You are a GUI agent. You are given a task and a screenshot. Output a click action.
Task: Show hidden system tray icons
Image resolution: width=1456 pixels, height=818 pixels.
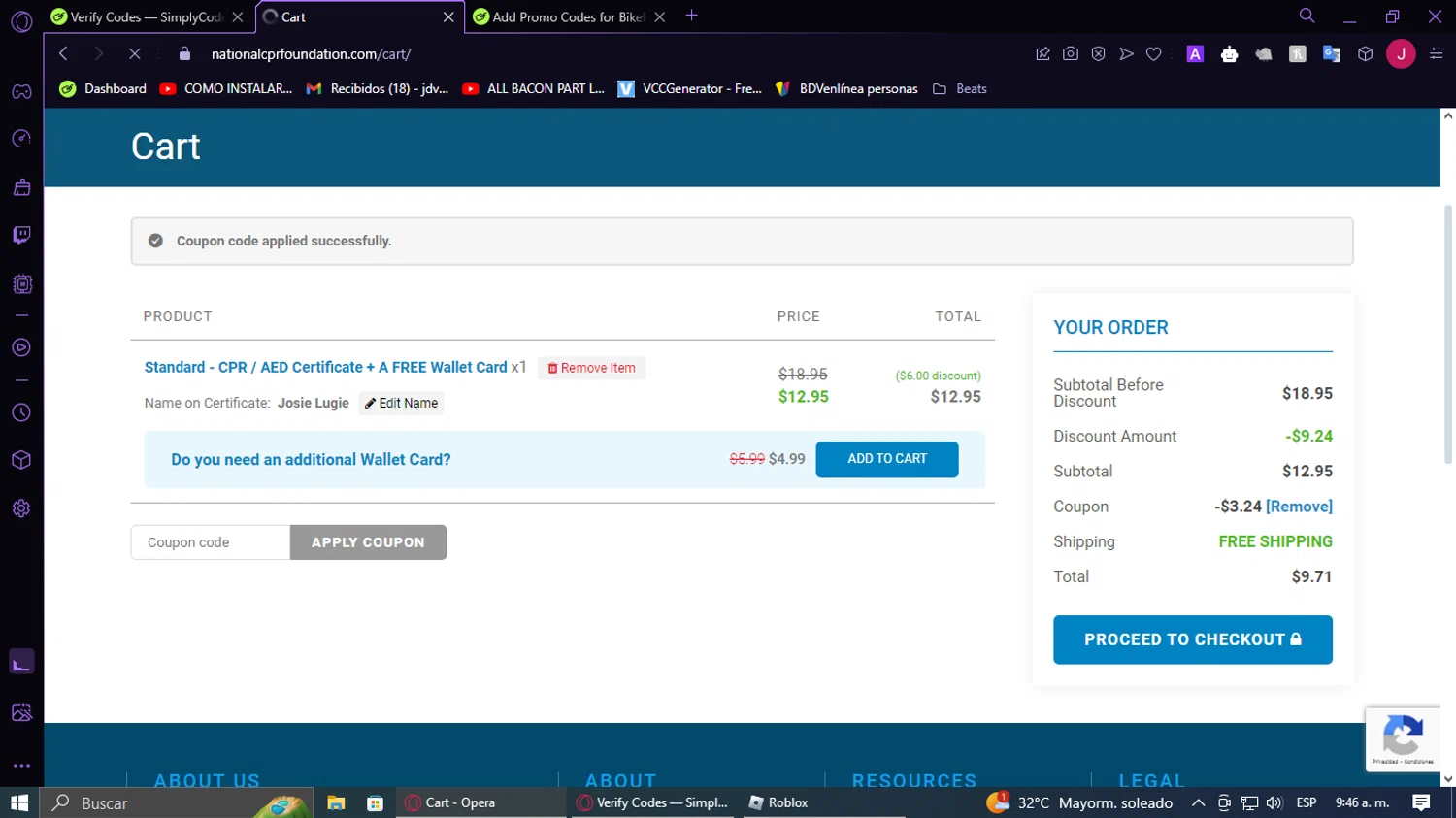click(1198, 802)
